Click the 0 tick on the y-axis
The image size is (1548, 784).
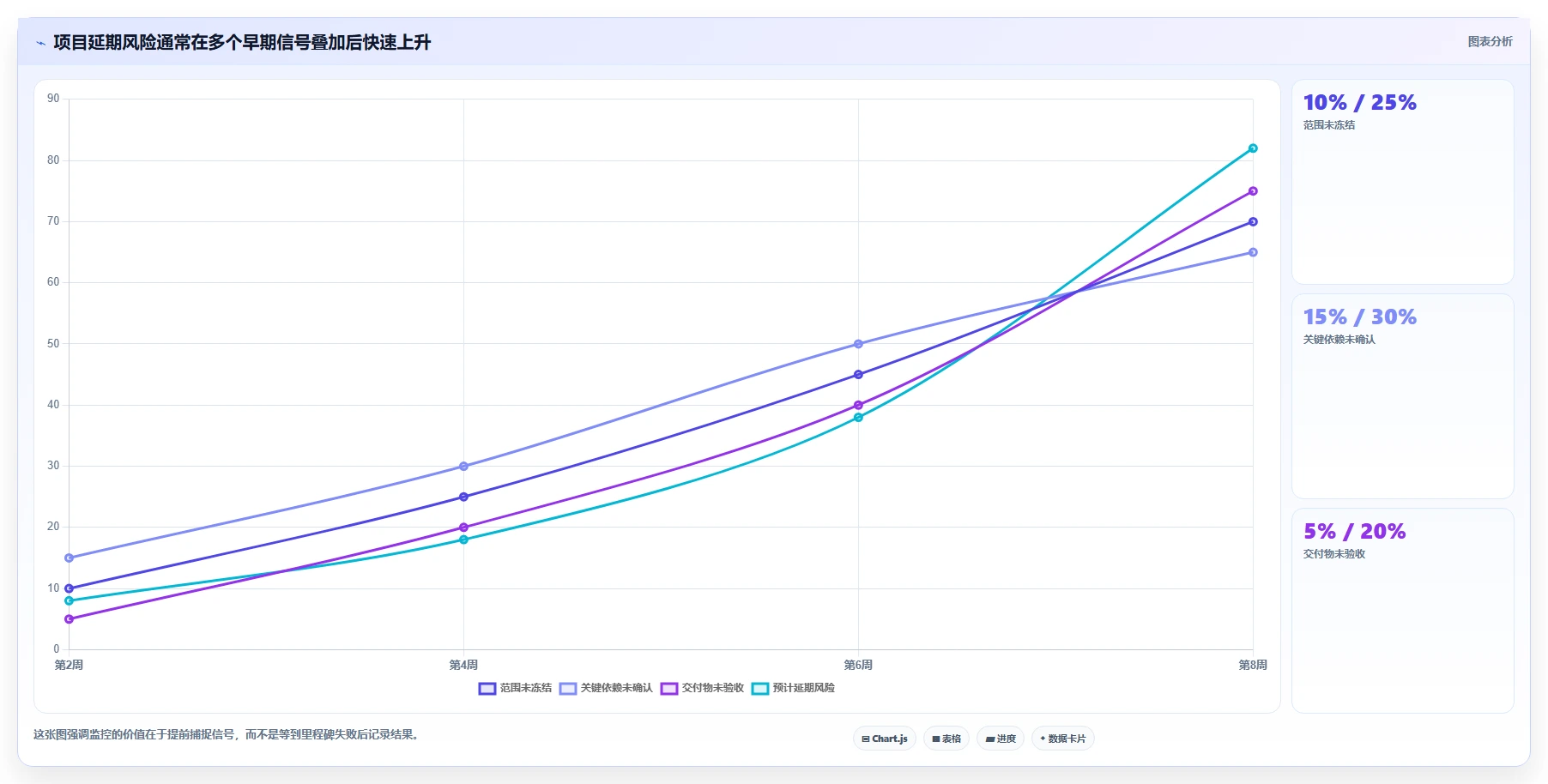[x=57, y=649]
